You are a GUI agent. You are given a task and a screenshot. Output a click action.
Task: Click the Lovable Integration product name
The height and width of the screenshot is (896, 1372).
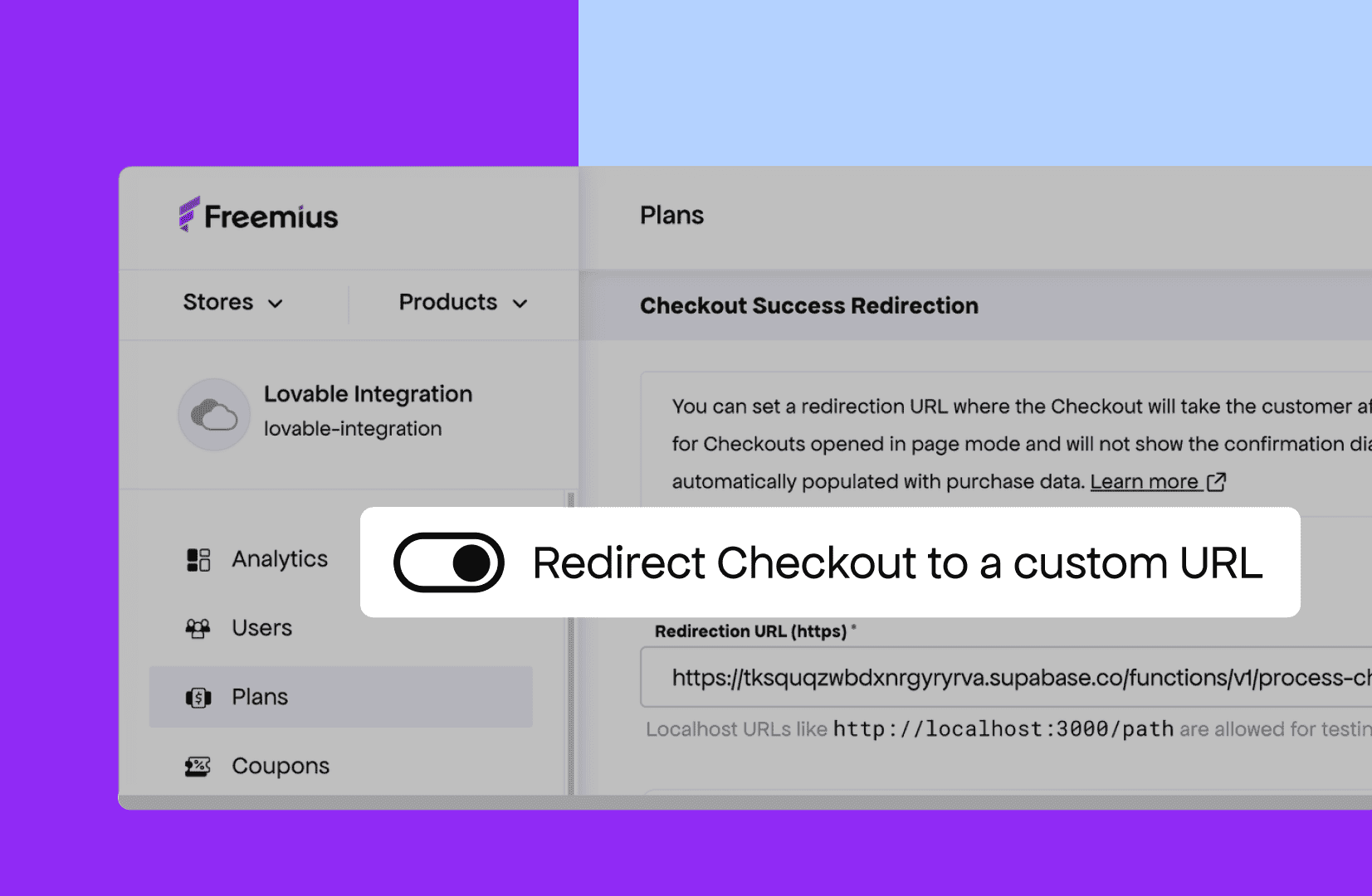368,394
